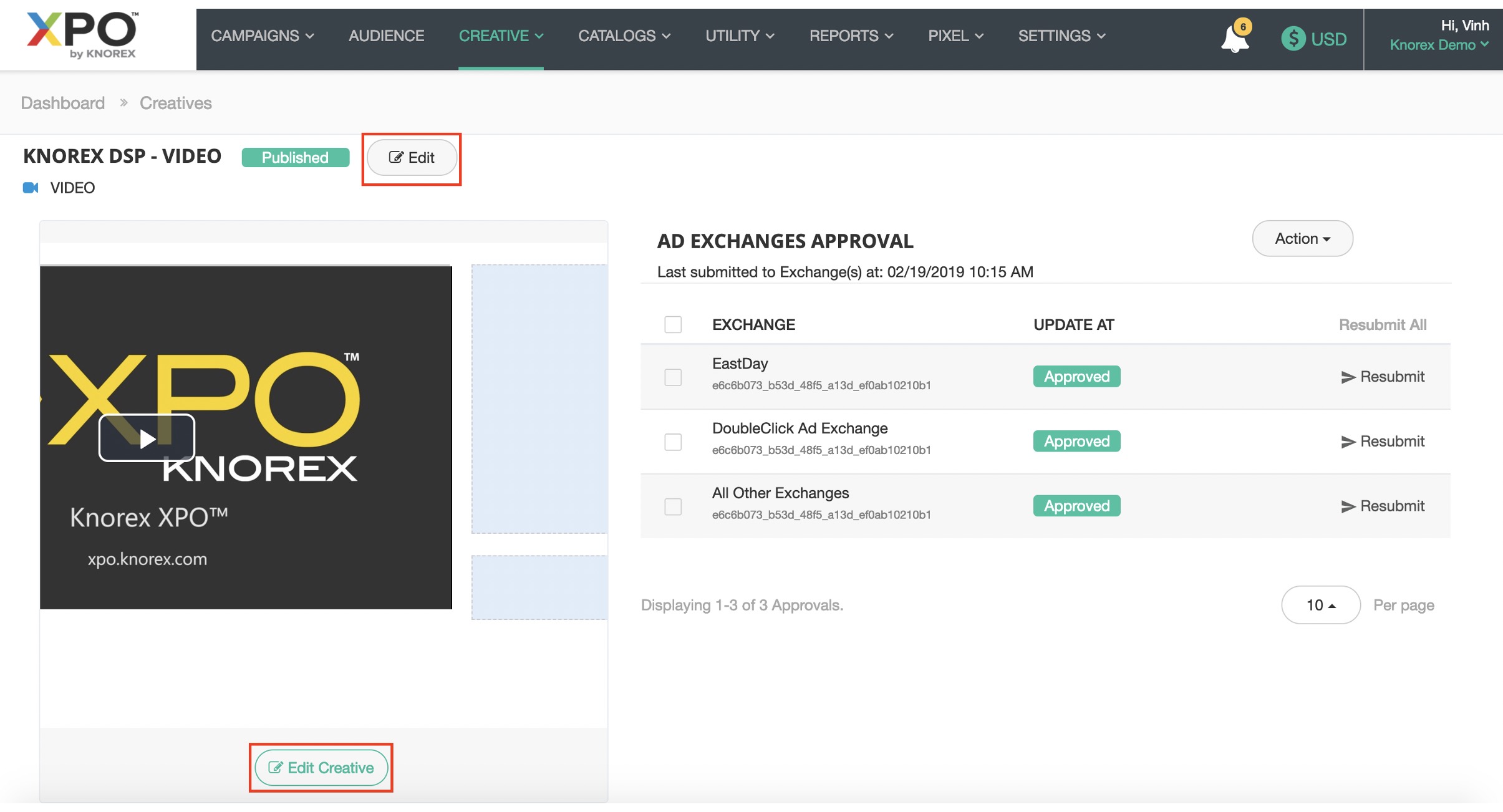
Task: Click the Edit button beside Published
Action: 412,158
